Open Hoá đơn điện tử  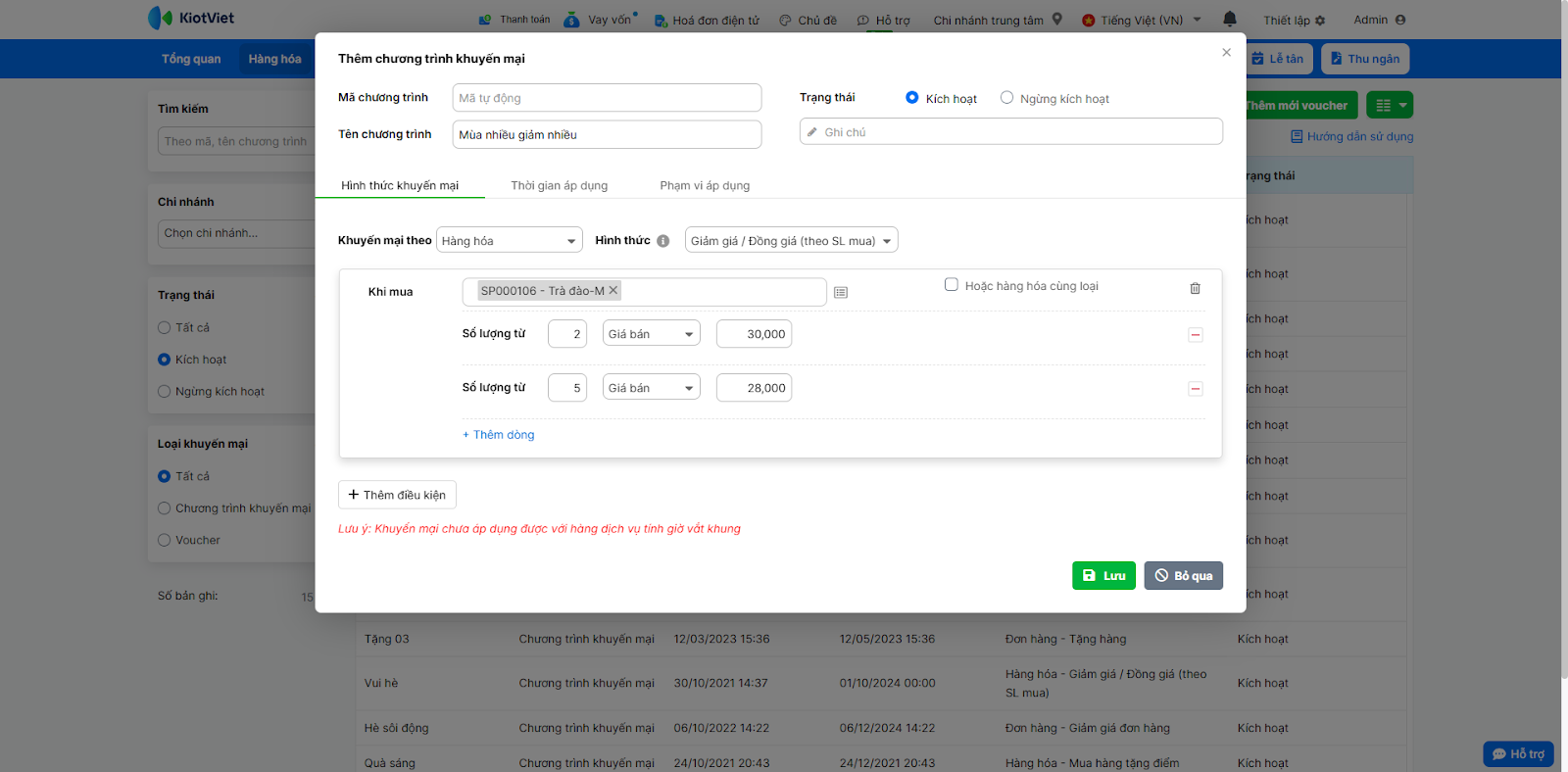[x=707, y=20]
